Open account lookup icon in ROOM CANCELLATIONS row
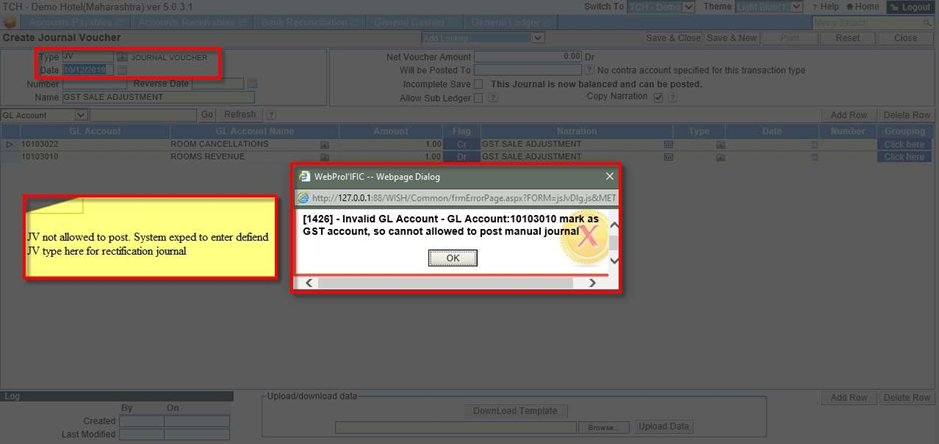939x444 pixels. 325,145
